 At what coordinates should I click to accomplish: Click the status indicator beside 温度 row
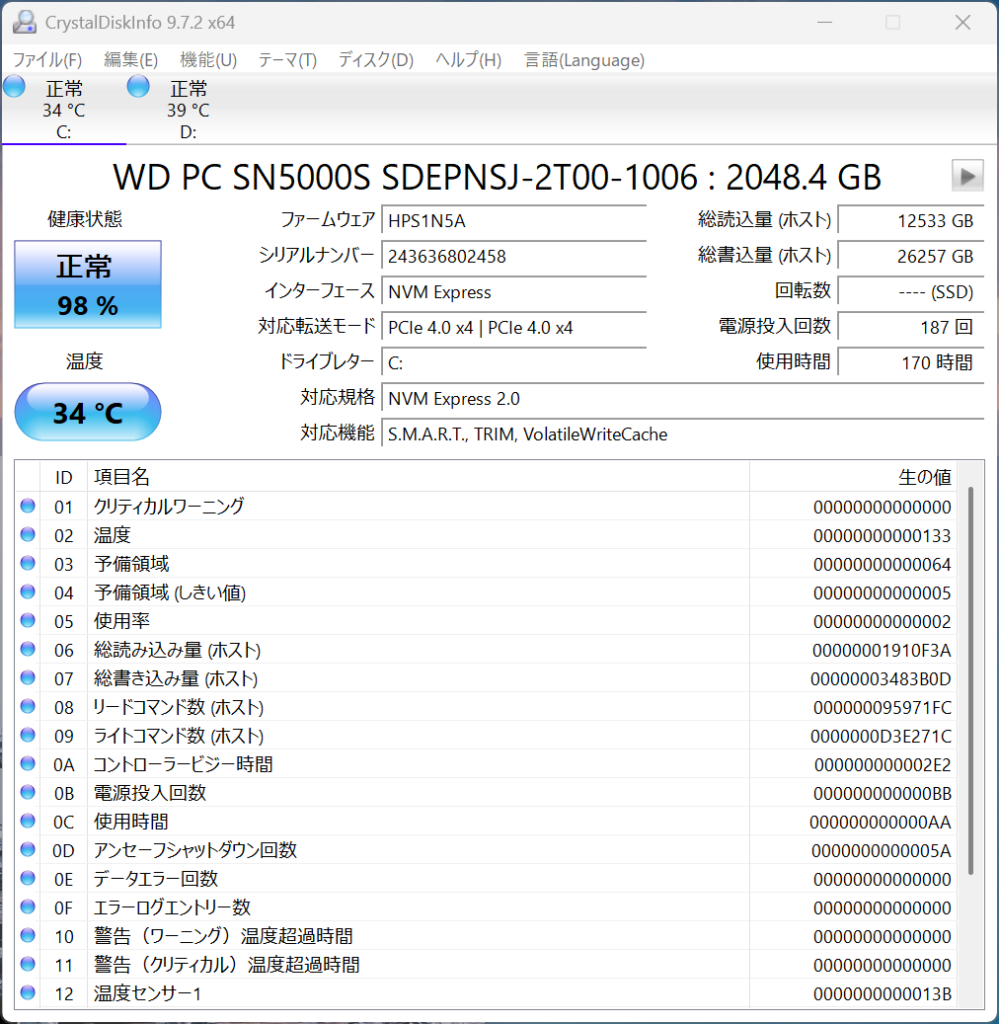point(27,535)
